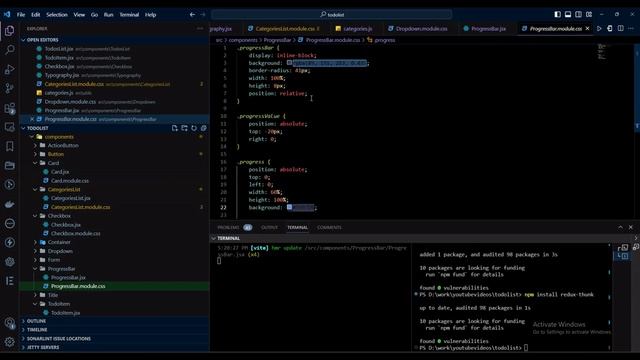Screen dimensions: 640x360
Task: Switch to the OUTPUT panel tab
Action: pos(269,227)
